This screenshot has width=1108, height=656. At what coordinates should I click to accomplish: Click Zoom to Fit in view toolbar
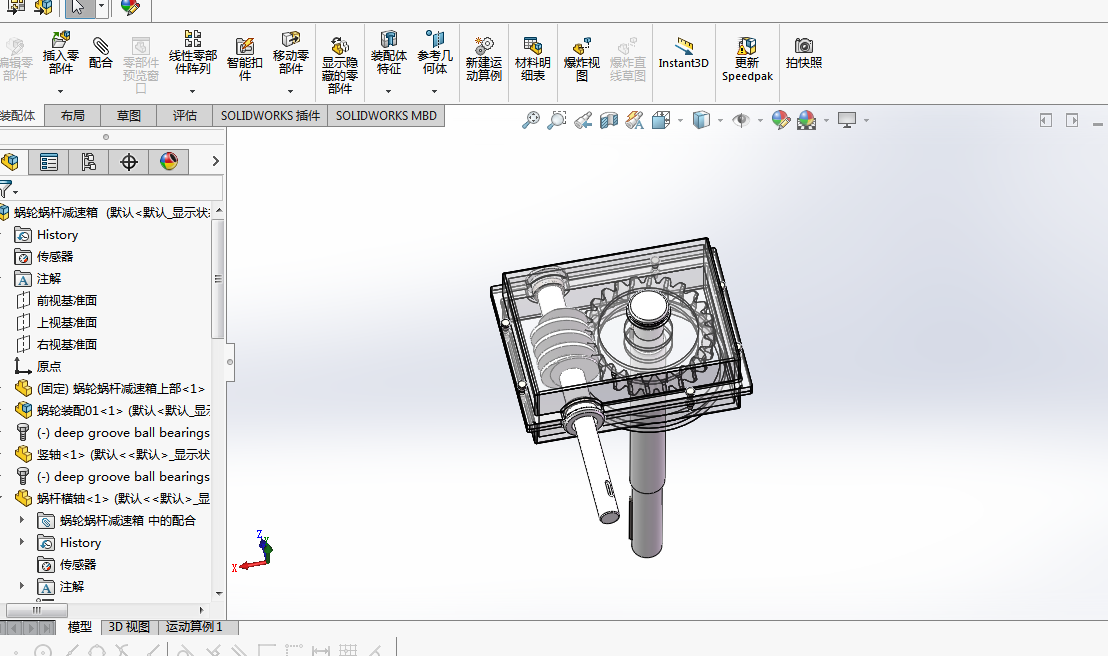coord(531,120)
